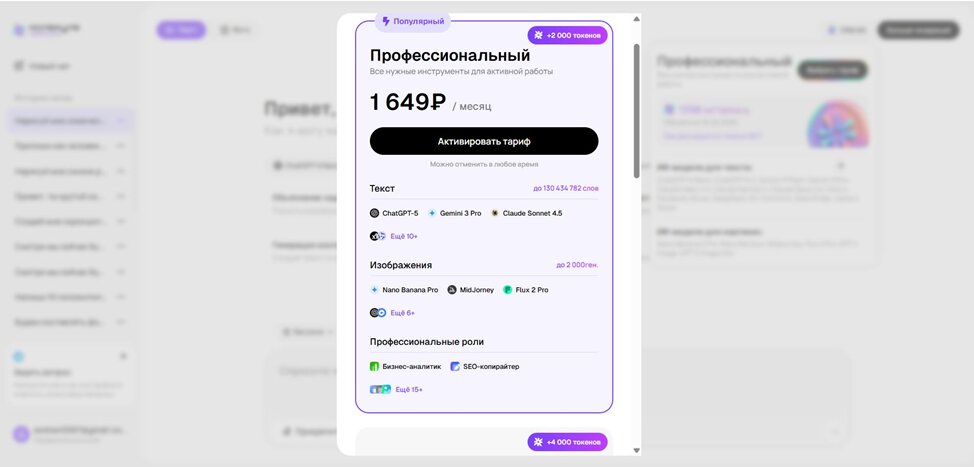
Task: Click the +4 000 токенов badge
Action: click(x=567, y=442)
